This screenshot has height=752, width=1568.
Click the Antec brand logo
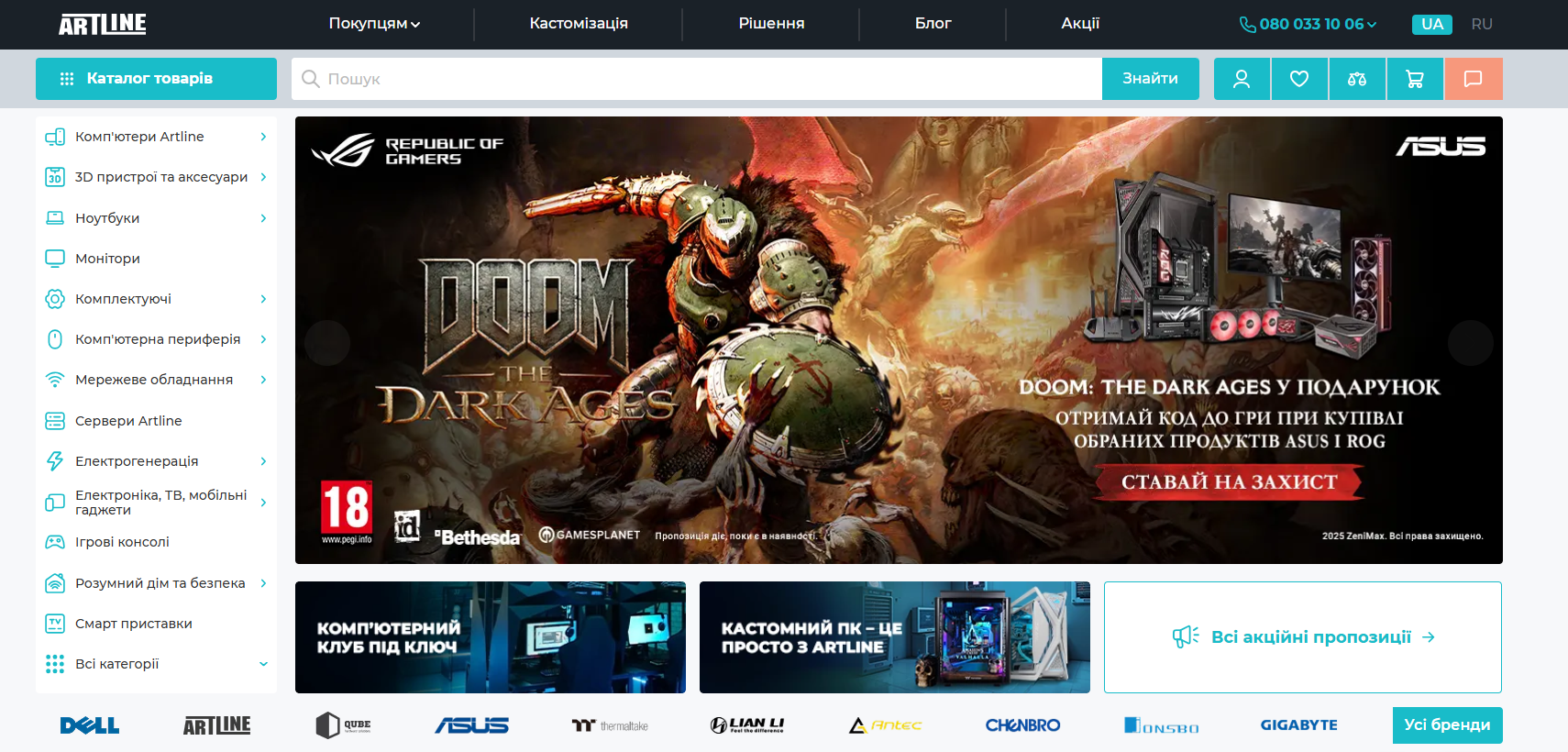pos(885,725)
